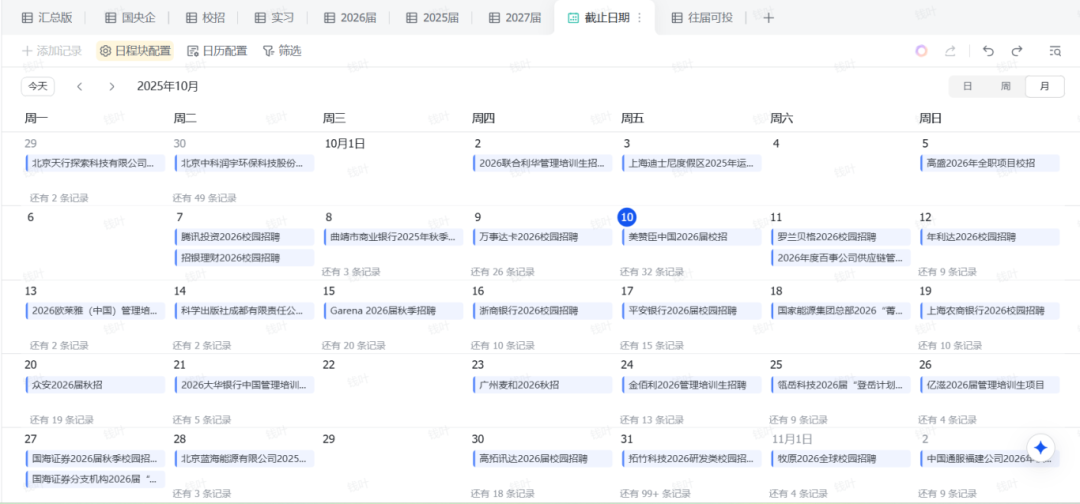
Task: Open the floating AI assistant sparkle button
Action: [1041, 448]
